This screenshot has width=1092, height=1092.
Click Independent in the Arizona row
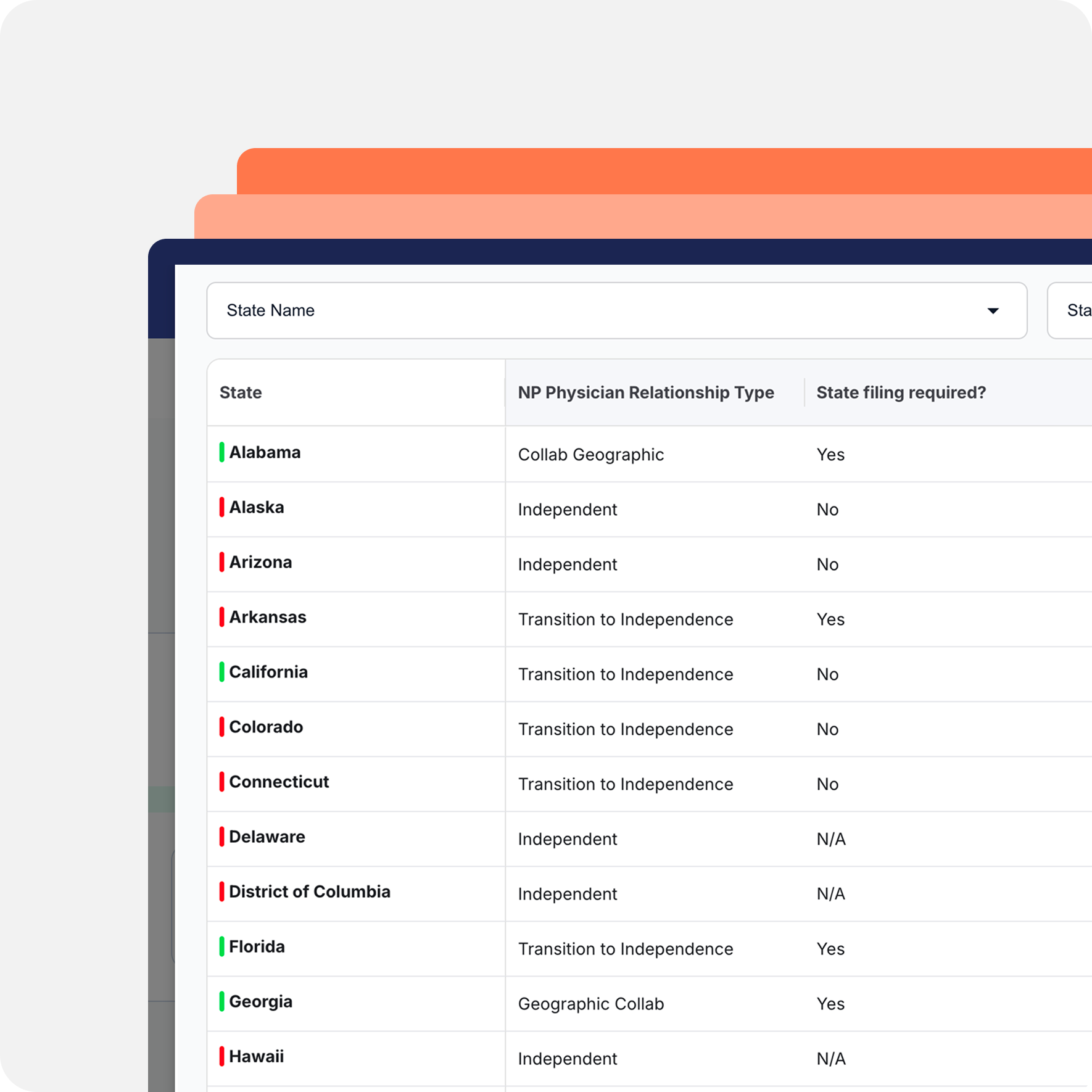point(568,565)
